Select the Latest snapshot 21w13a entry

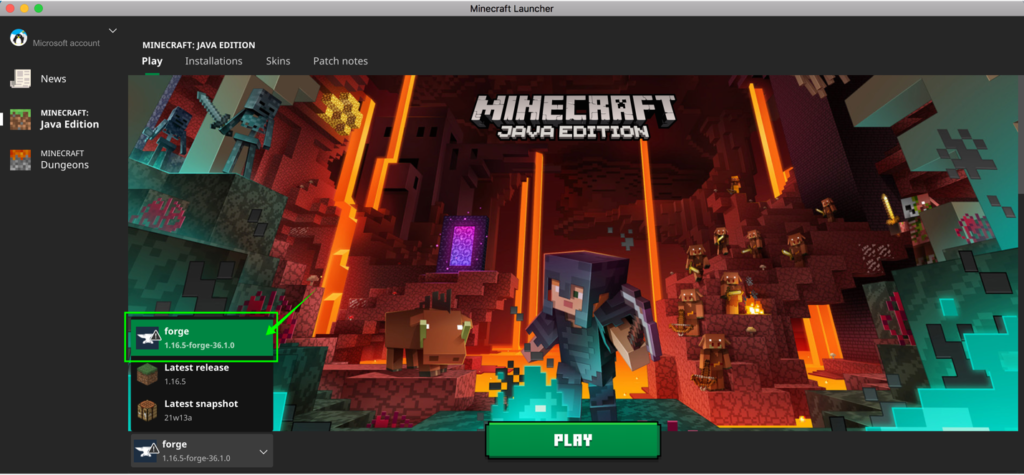pos(200,410)
